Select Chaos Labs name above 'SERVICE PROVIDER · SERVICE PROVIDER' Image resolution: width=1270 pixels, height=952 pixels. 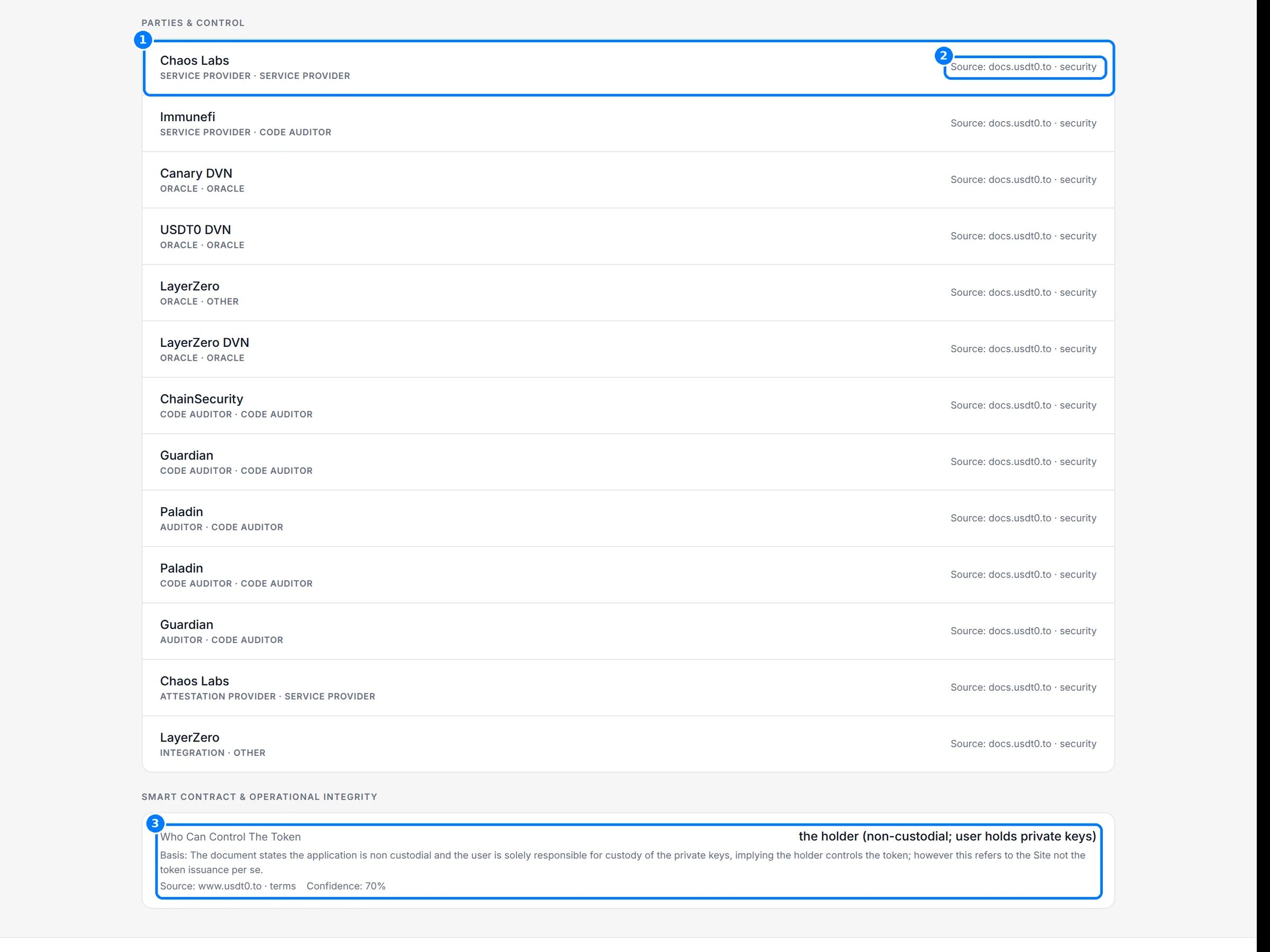[x=194, y=60]
